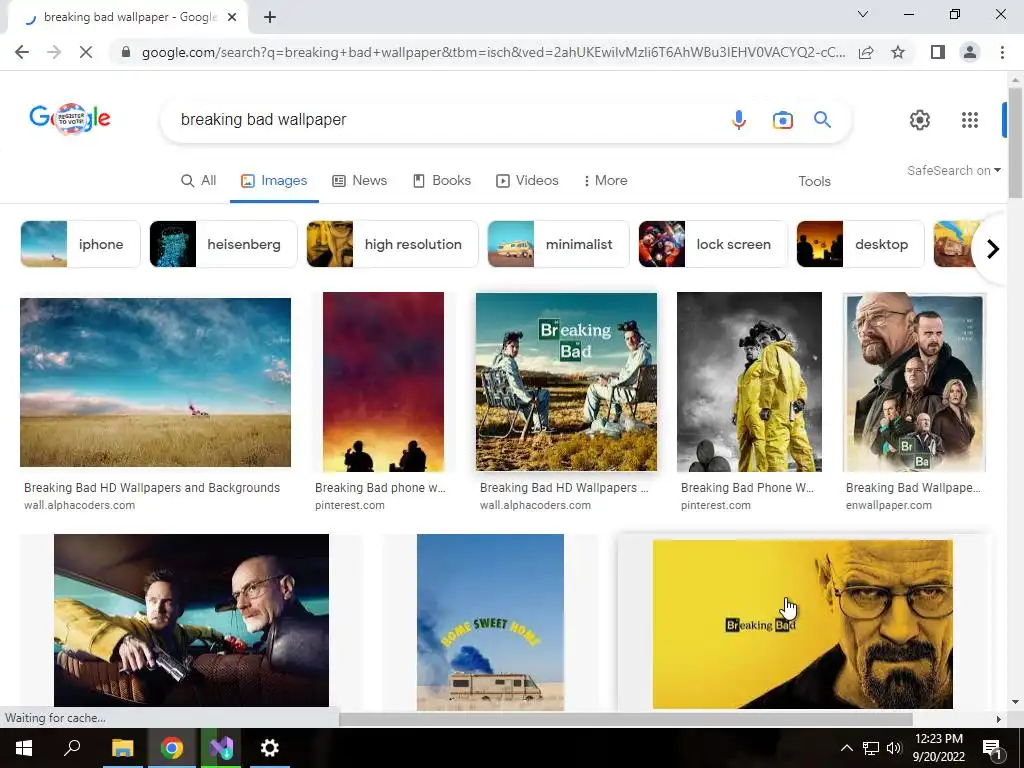Open Google settings gear icon
This screenshot has width=1024, height=768.
pos(920,120)
